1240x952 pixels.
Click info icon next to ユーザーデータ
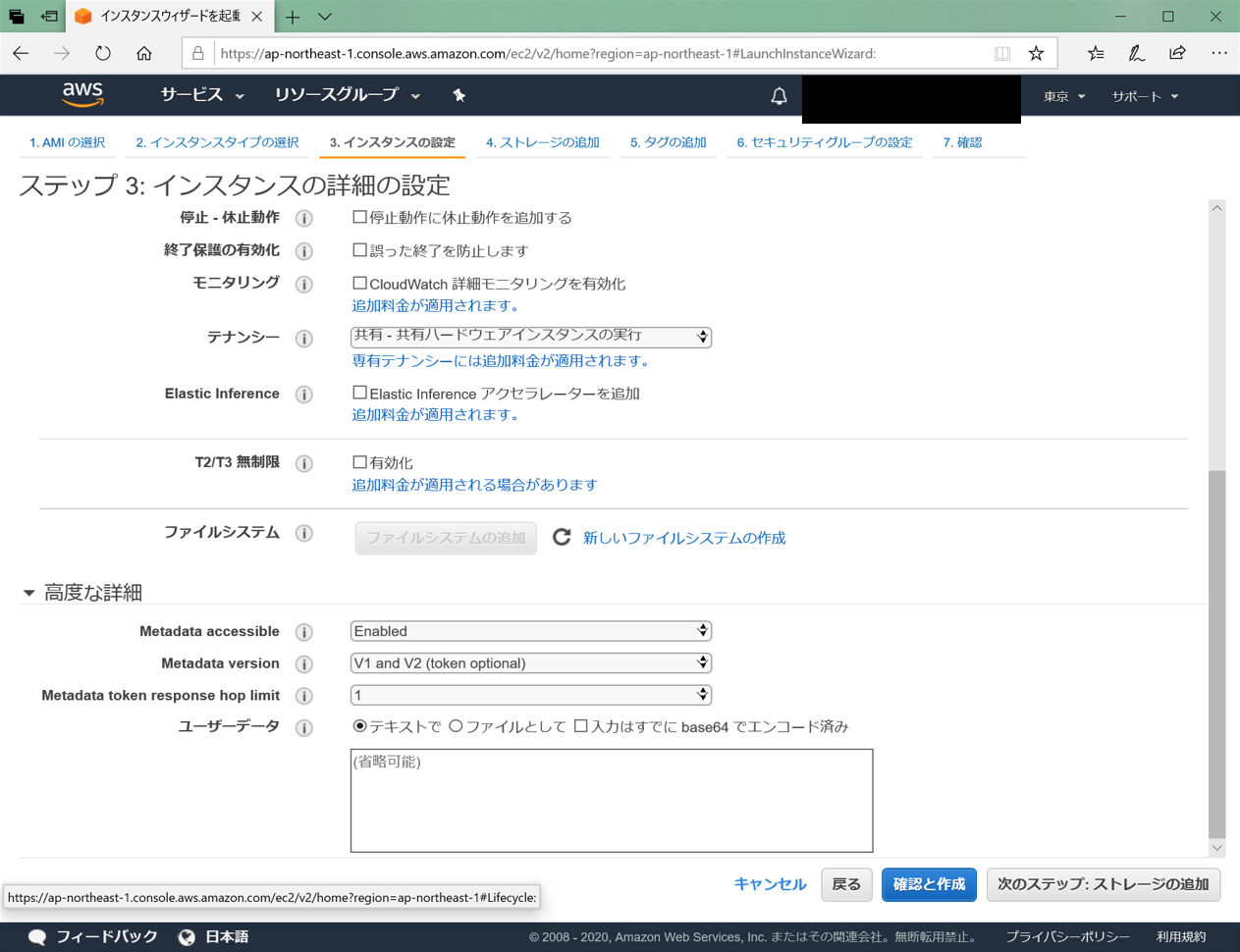click(x=304, y=727)
